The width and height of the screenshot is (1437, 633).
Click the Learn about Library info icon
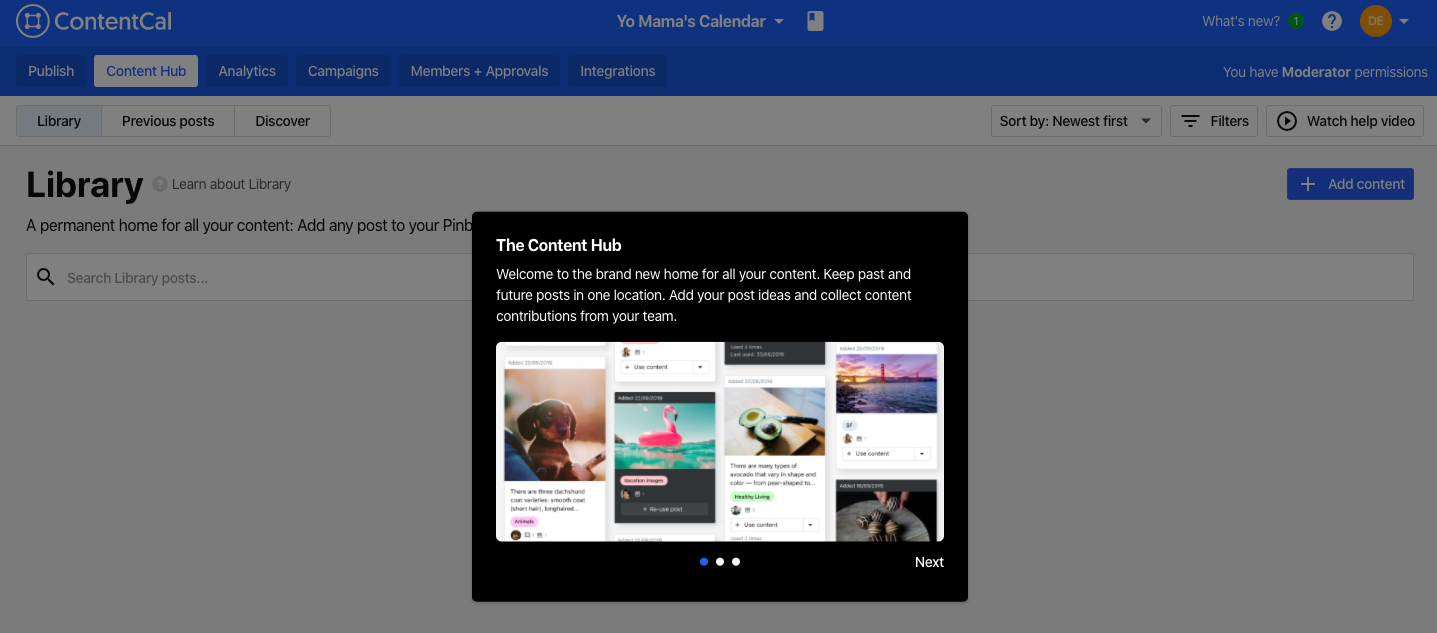coord(160,184)
